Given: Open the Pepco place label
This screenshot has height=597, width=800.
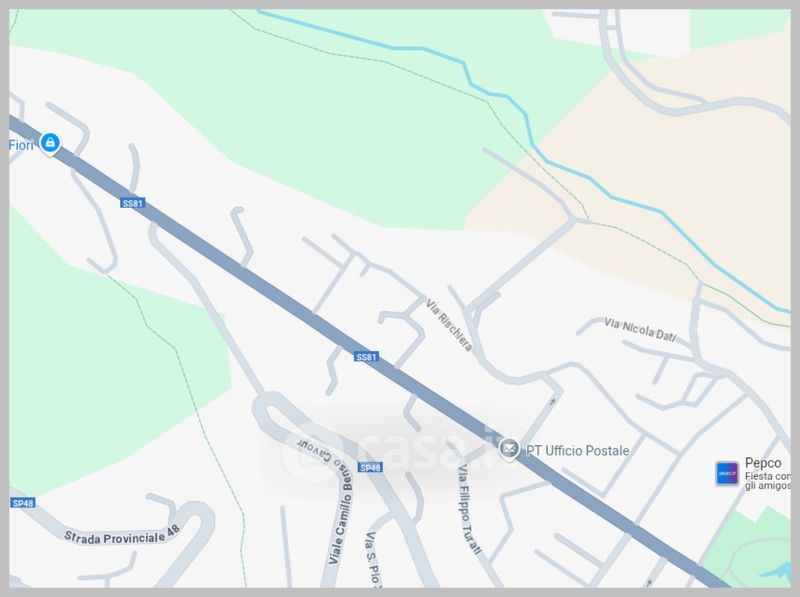Looking at the screenshot, I should tap(763, 463).
